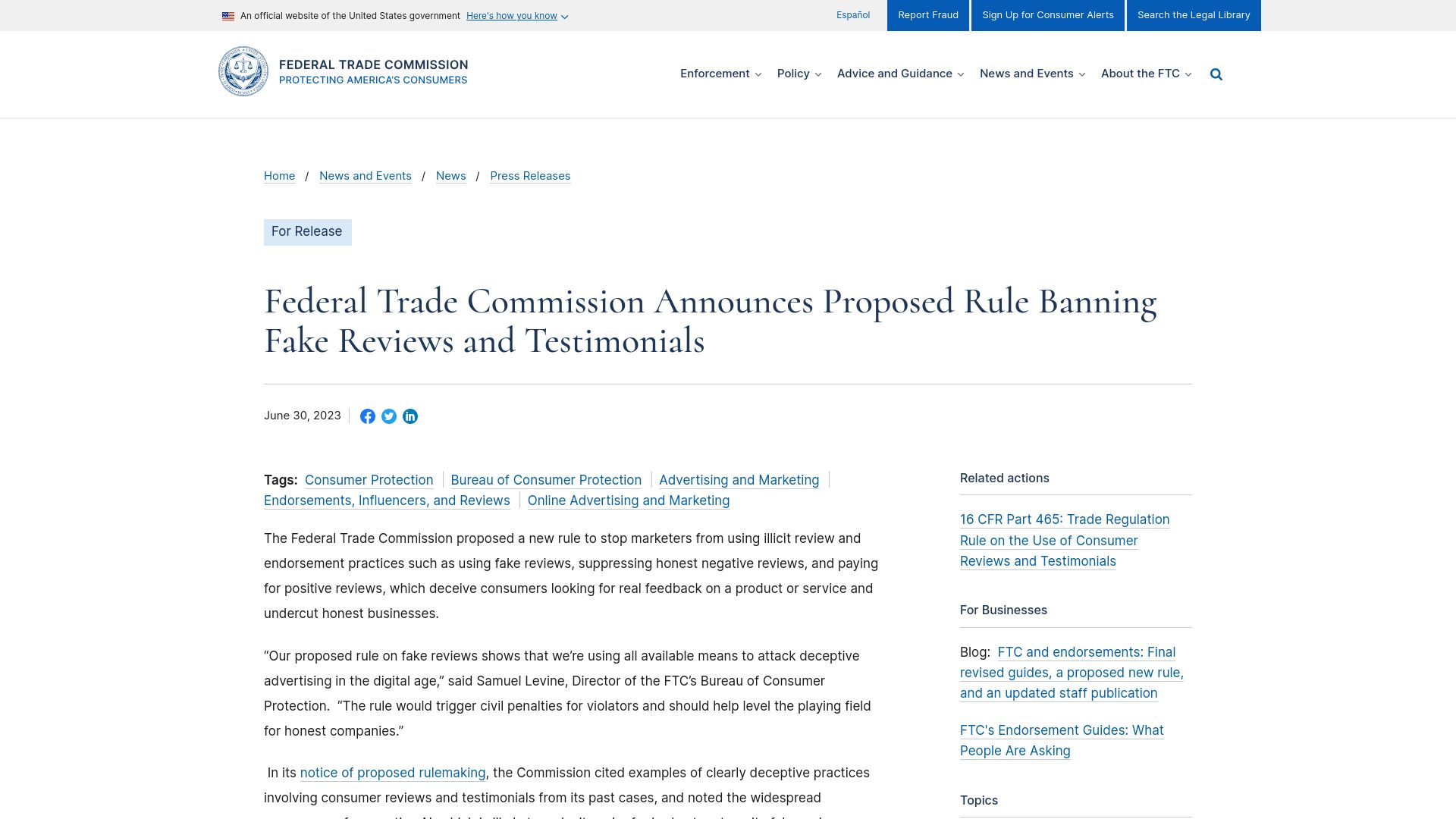Click the Topics sidebar heading
This screenshot has height=819, width=1456.
[979, 801]
